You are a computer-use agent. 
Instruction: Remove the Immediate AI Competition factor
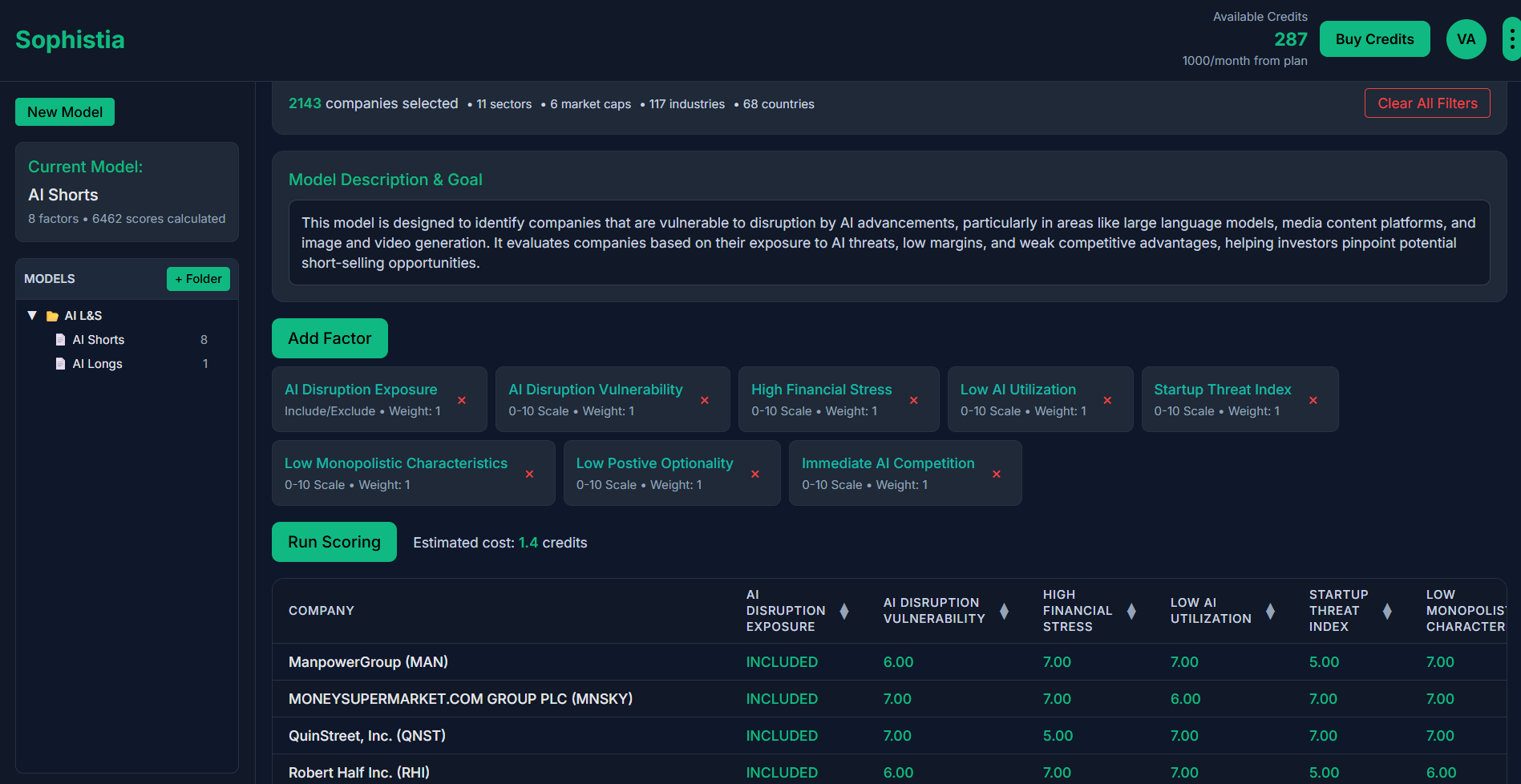click(x=996, y=474)
